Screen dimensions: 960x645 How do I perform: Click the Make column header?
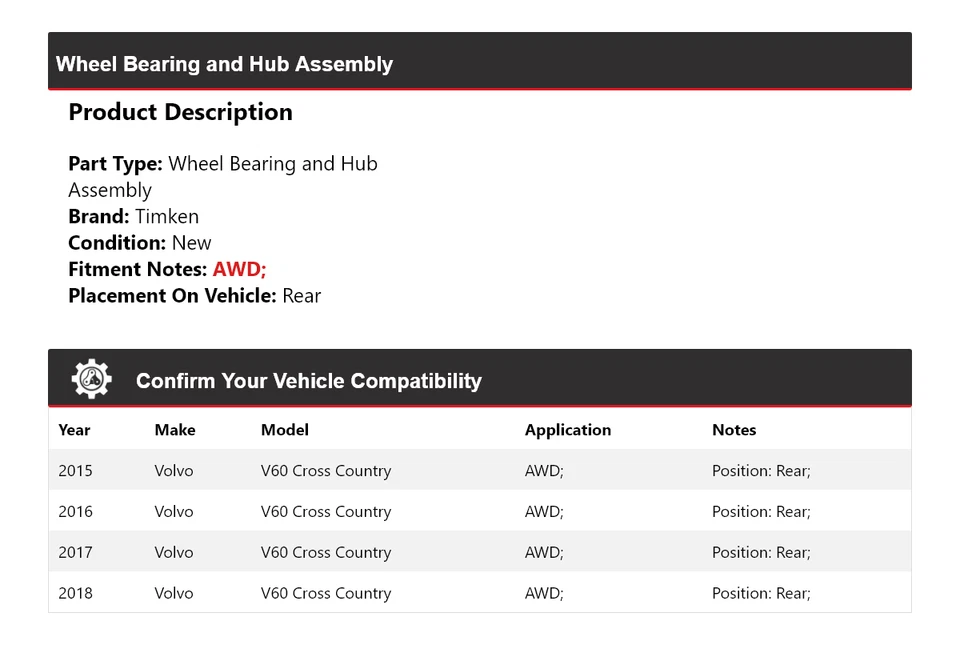point(175,430)
